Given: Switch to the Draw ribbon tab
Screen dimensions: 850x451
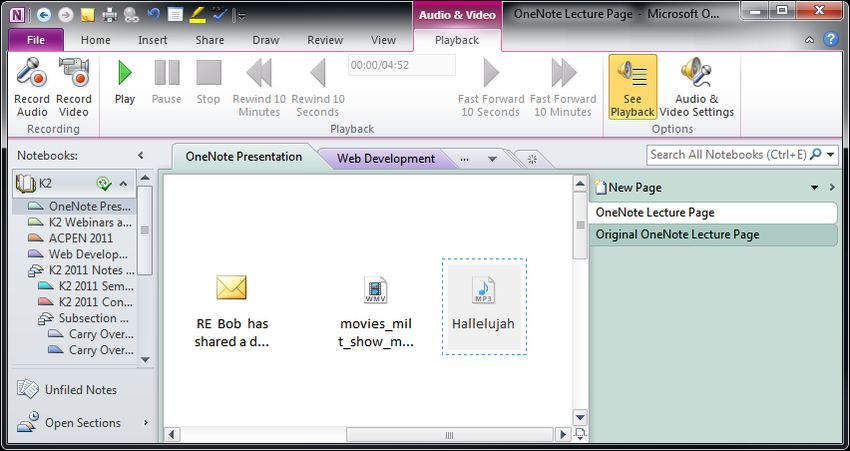Looking at the screenshot, I should coord(266,40).
